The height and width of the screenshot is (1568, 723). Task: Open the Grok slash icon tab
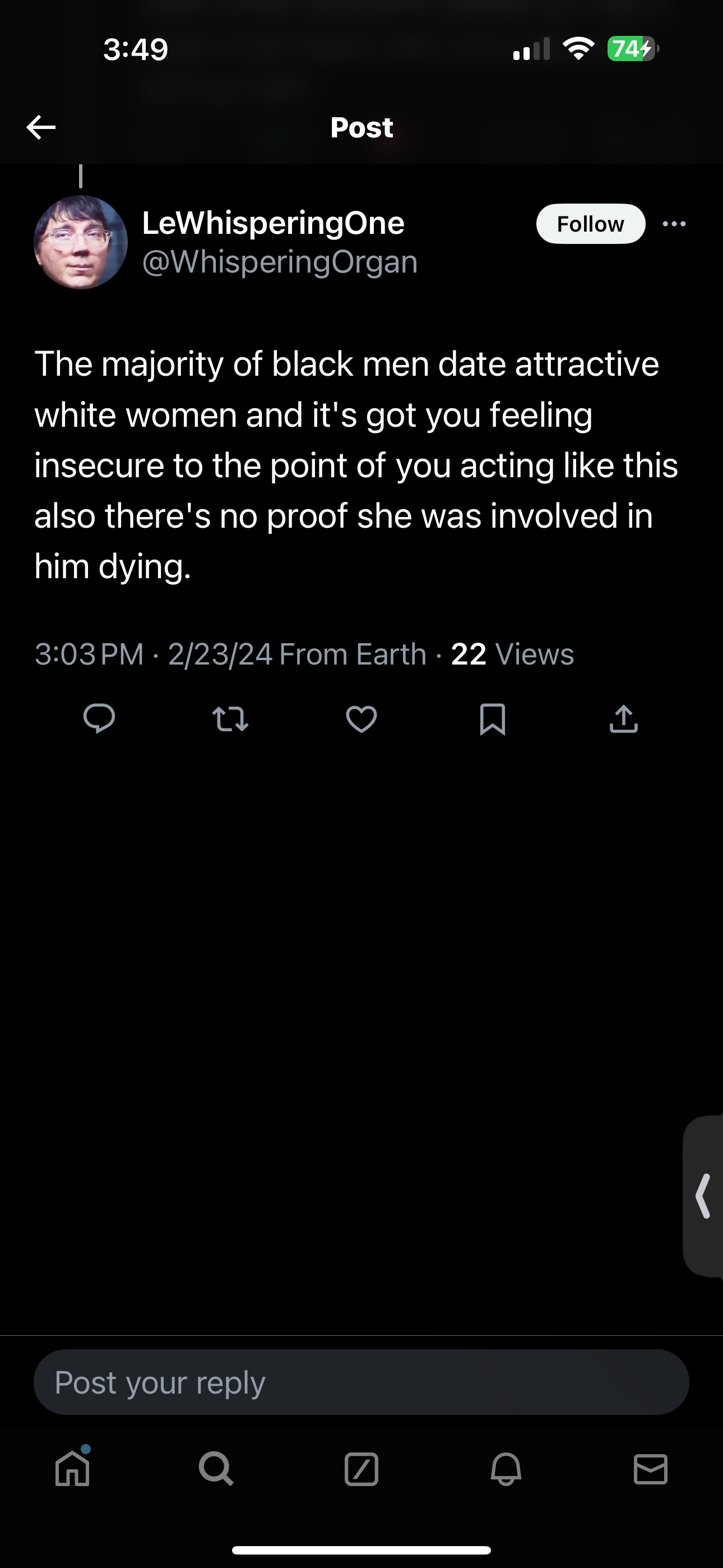click(361, 1469)
